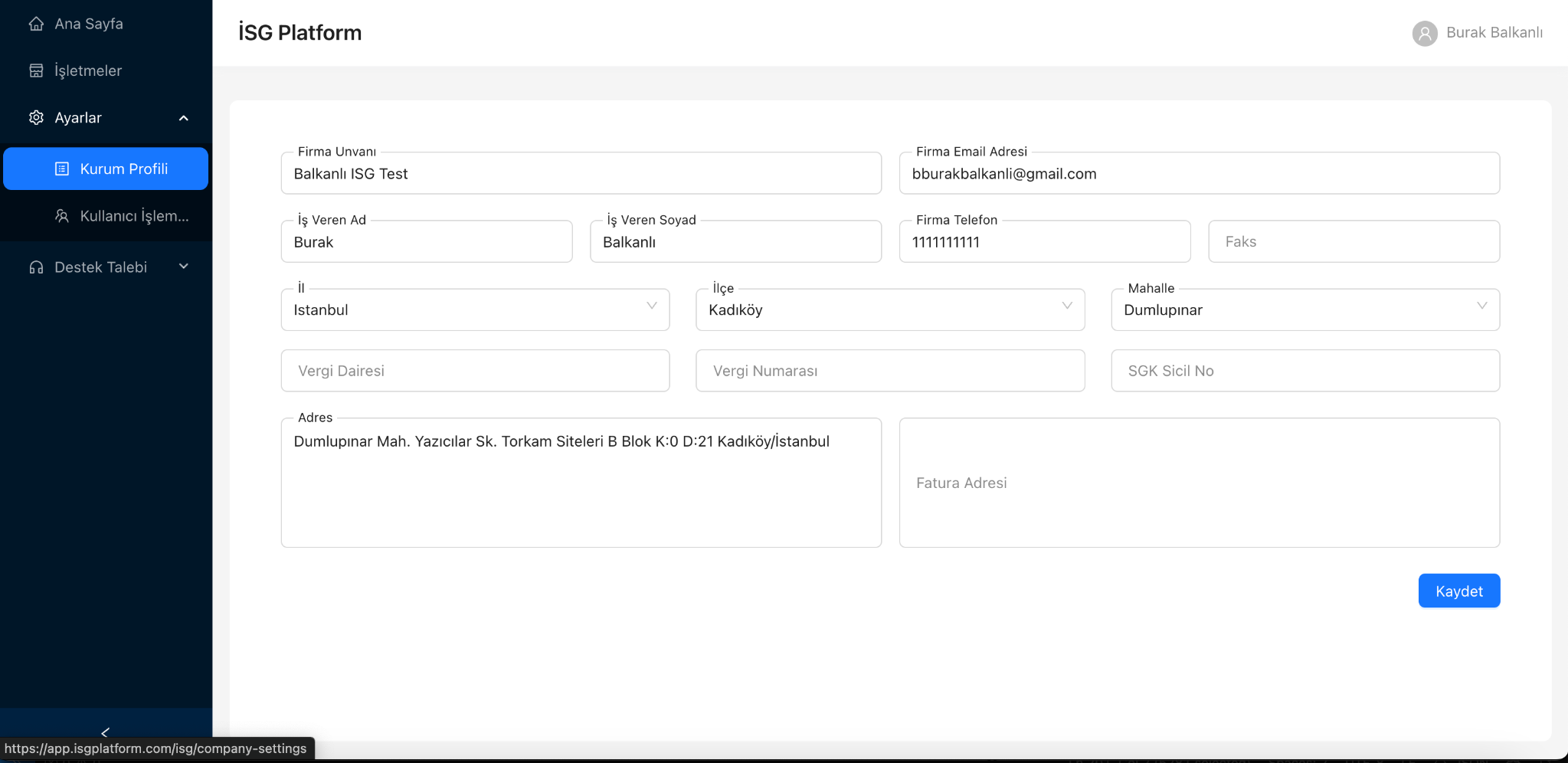Click the store icon next to İşletmeler
This screenshot has width=1568, height=763.
click(x=36, y=70)
